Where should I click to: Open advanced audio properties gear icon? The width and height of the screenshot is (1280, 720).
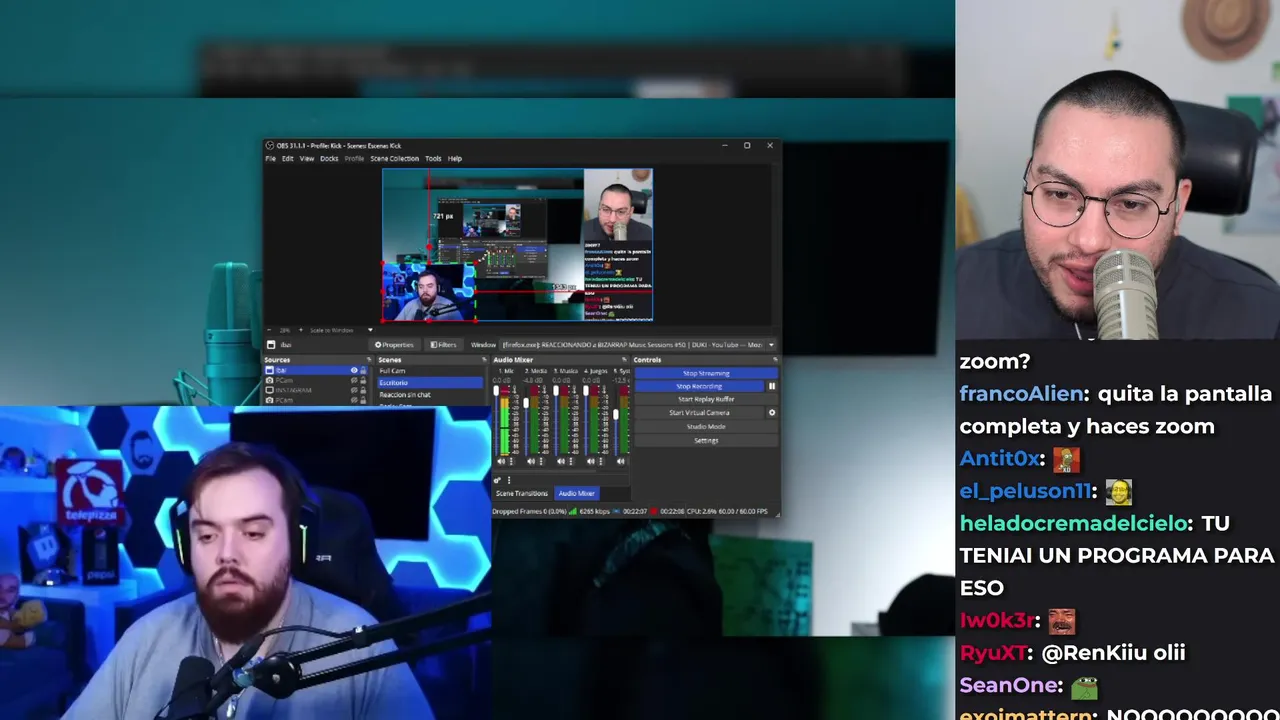497,480
